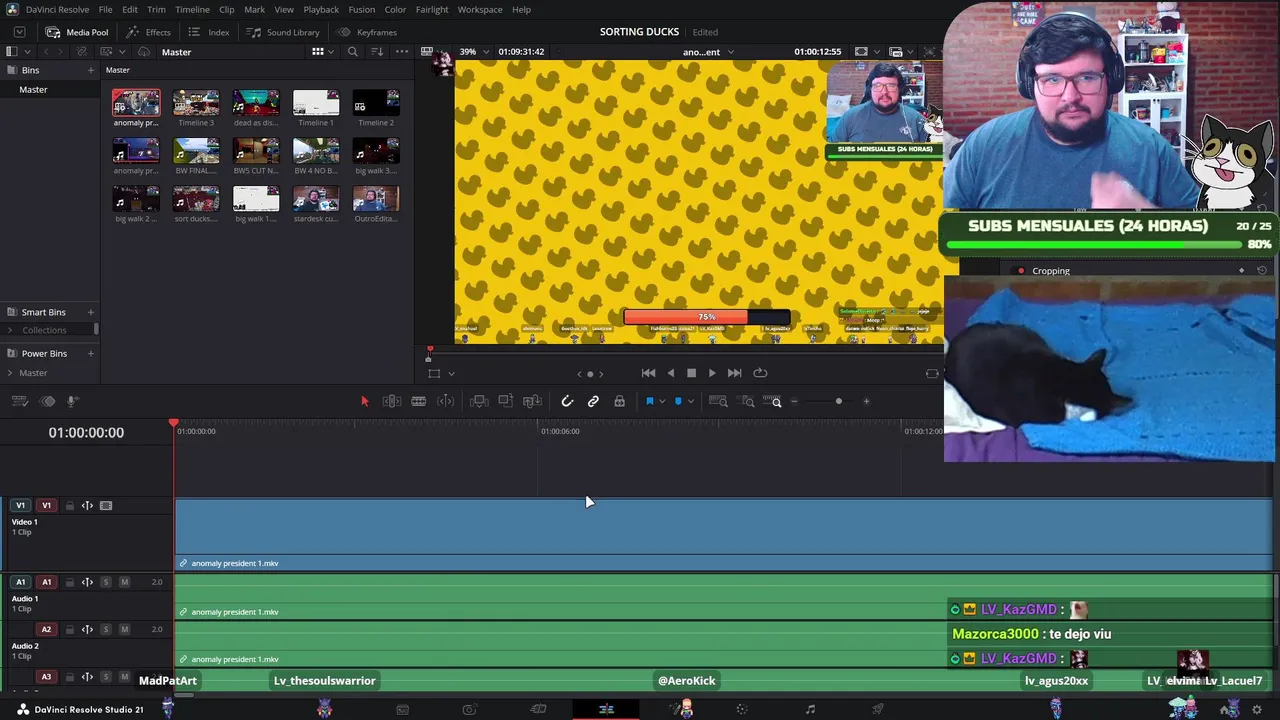This screenshot has width=1280, height=720.
Task: Expand Master under Power Bins
Action: pyautogui.click(x=10, y=373)
